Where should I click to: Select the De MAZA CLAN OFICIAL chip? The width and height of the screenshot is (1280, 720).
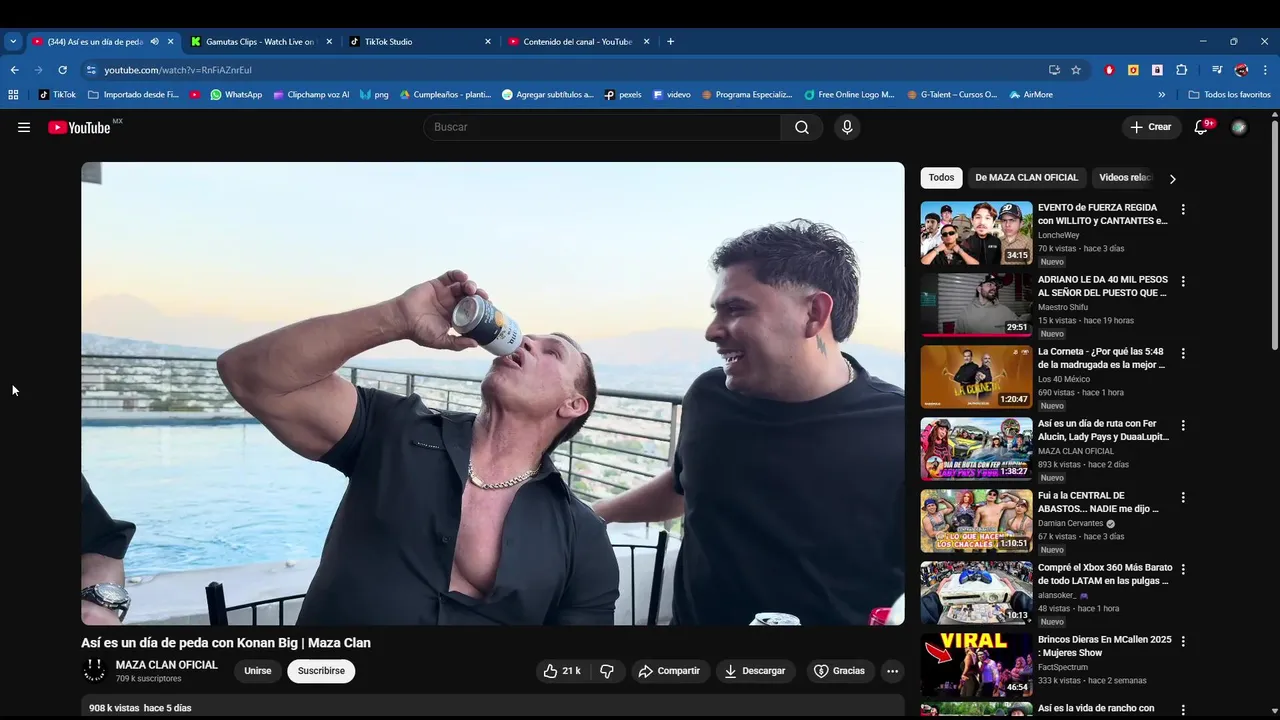click(x=1027, y=178)
